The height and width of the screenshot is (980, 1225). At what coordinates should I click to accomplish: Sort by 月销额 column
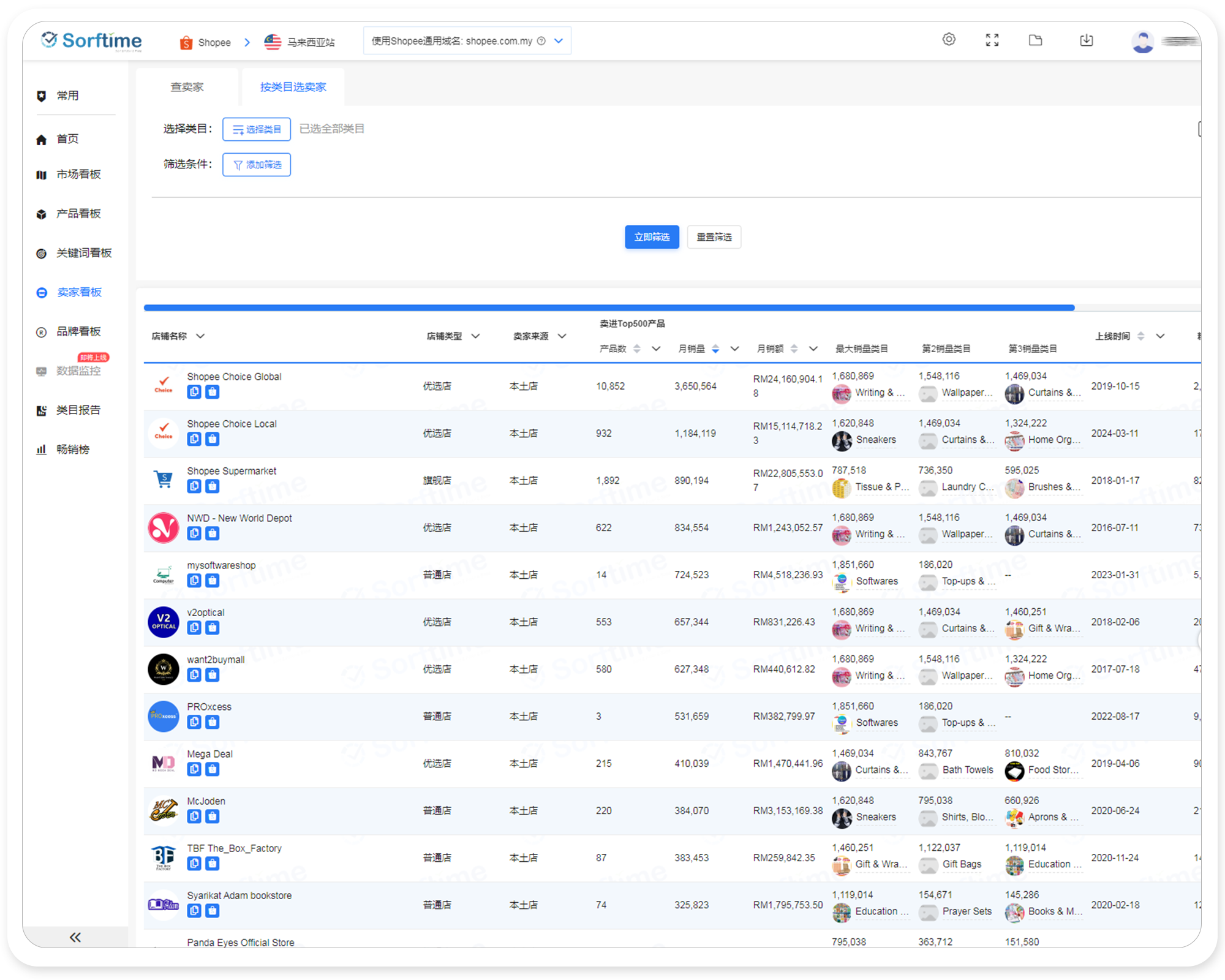coord(794,349)
